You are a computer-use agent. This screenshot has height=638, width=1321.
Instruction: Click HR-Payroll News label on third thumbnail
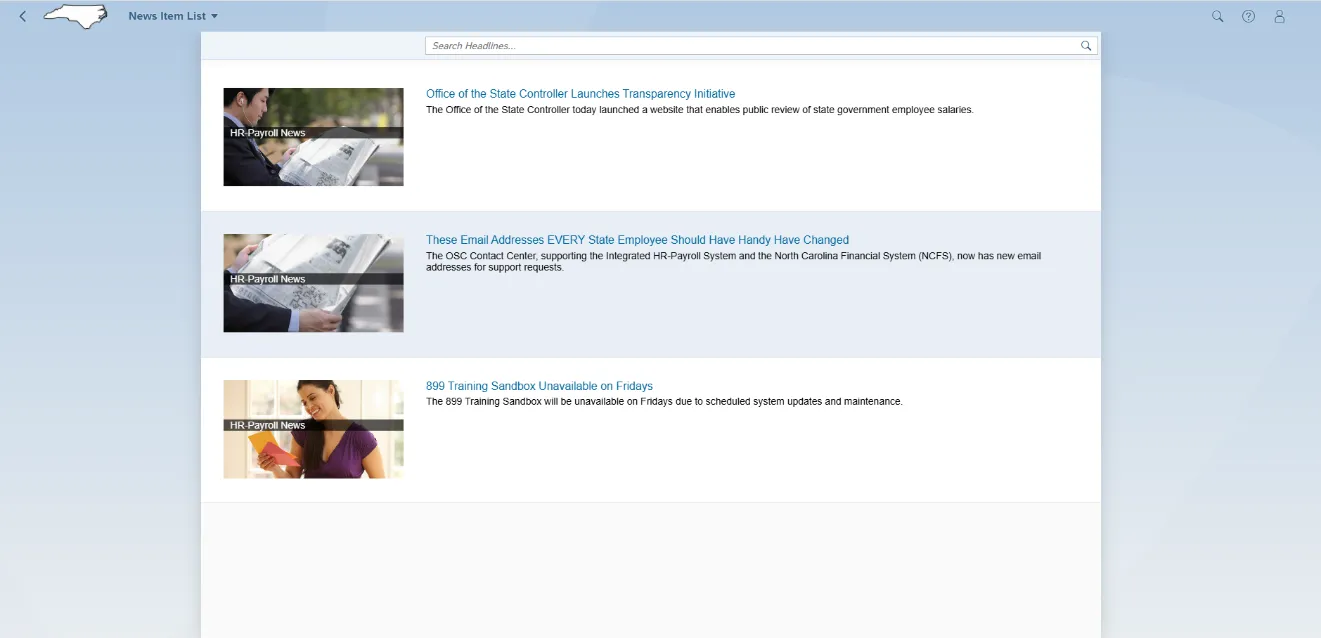(268, 425)
